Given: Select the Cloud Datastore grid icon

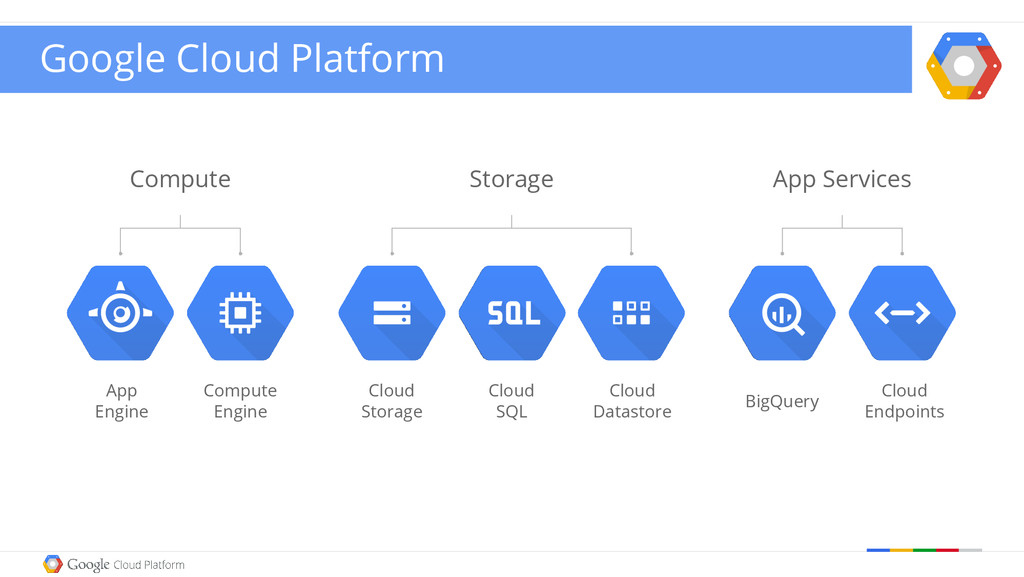Looking at the screenshot, I should (x=632, y=313).
